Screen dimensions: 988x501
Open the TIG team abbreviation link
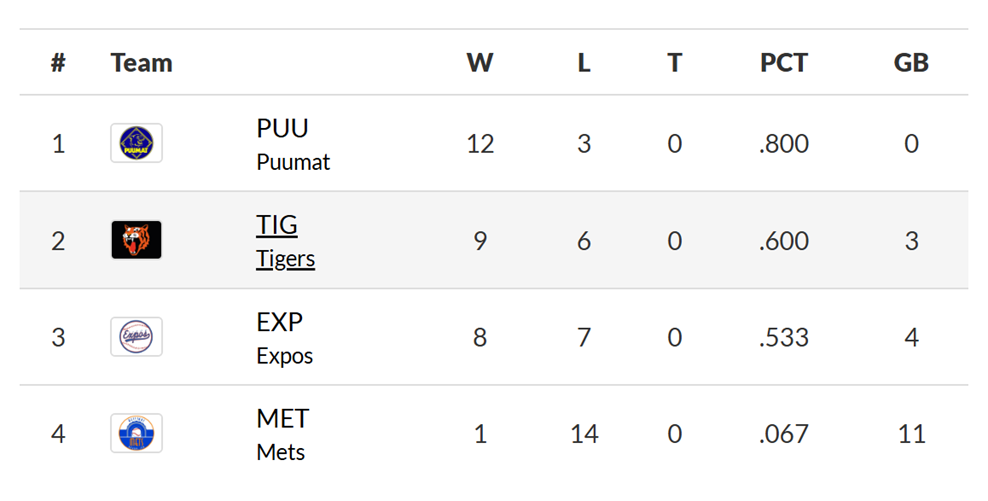click(x=277, y=225)
